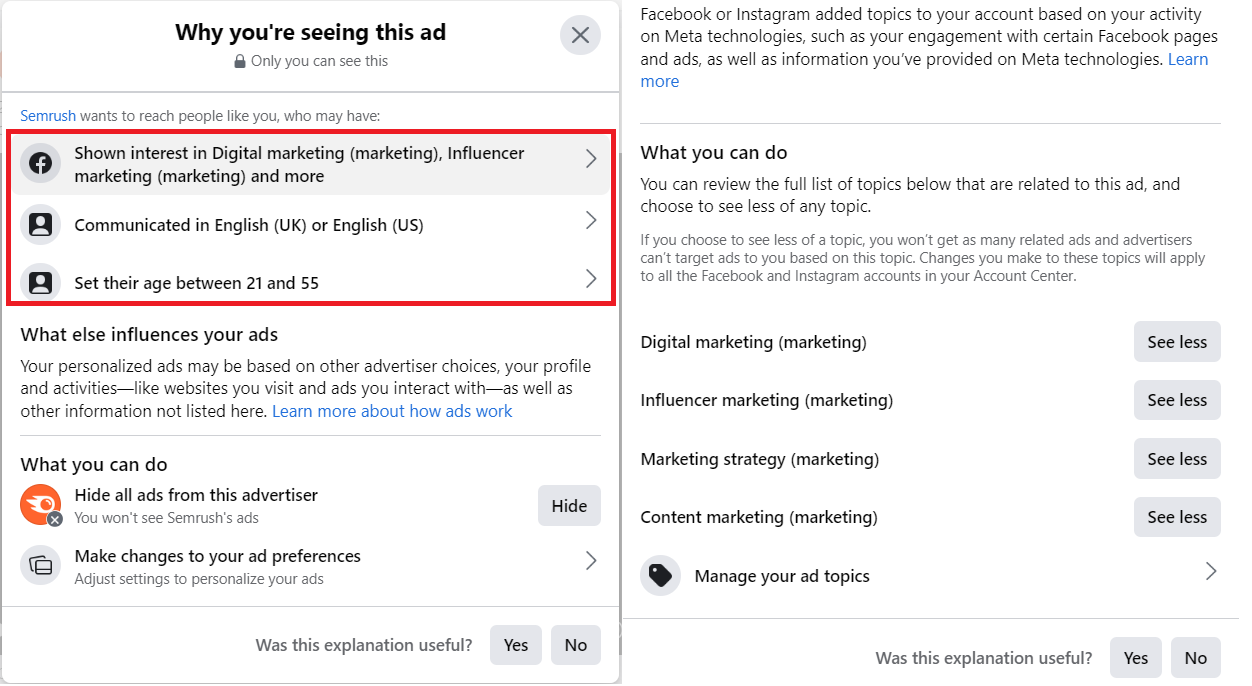The width and height of the screenshot is (1252, 686).
Task: Close the 'Why you're seeing this ad' dialog
Action: [580, 36]
